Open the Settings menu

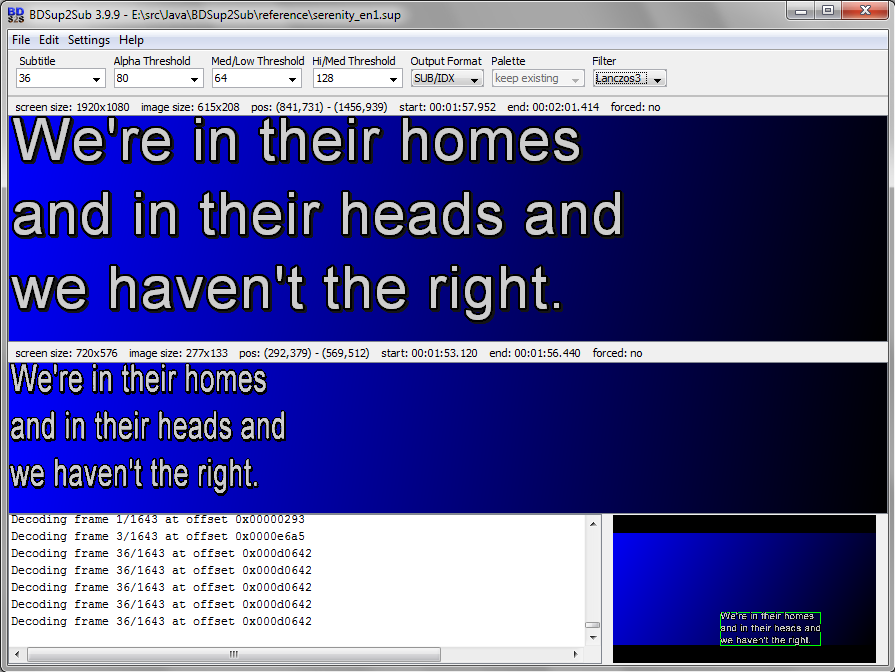click(x=88, y=40)
